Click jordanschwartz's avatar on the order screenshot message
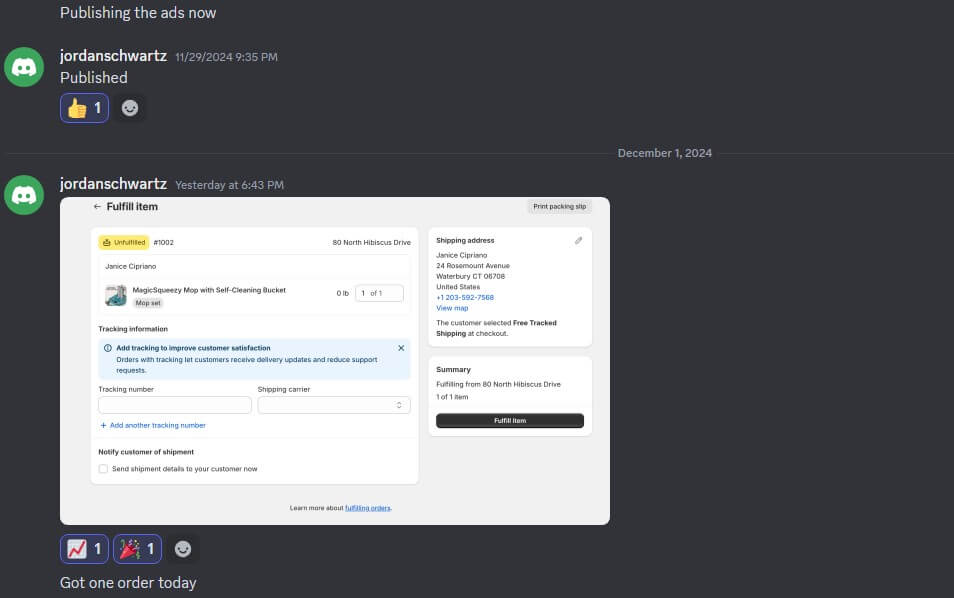The image size is (954, 598). click(24, 195)
